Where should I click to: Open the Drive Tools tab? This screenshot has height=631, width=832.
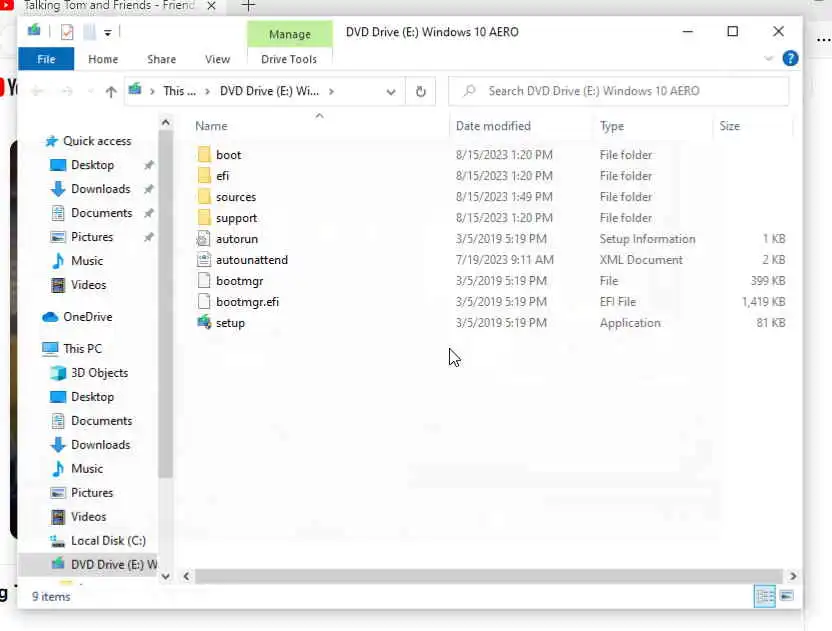(289, 59)
